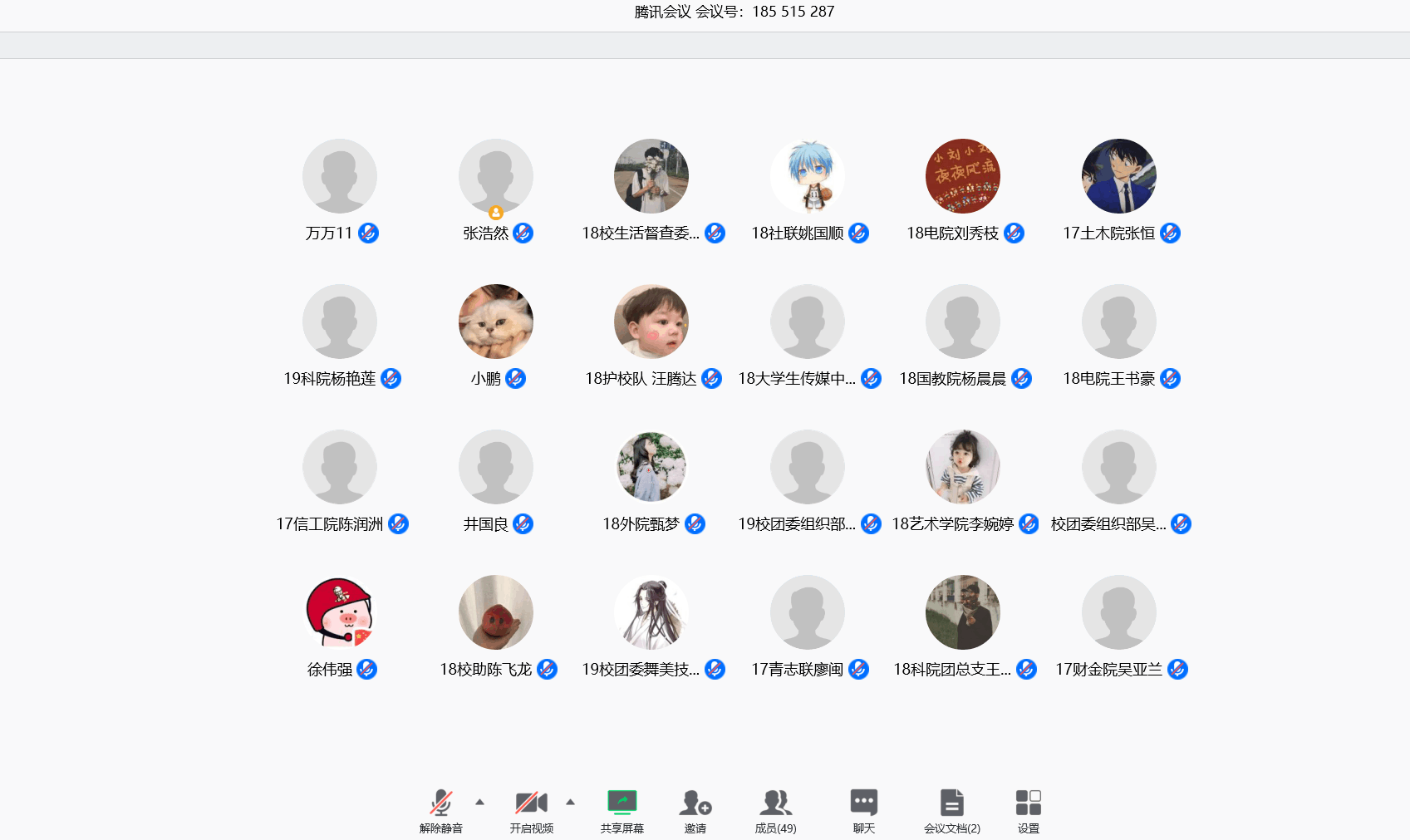The height and width of the screenshot is (840, 1410).
Task: Turn on video with 开启视频 icon
Action: click(531, 803)
